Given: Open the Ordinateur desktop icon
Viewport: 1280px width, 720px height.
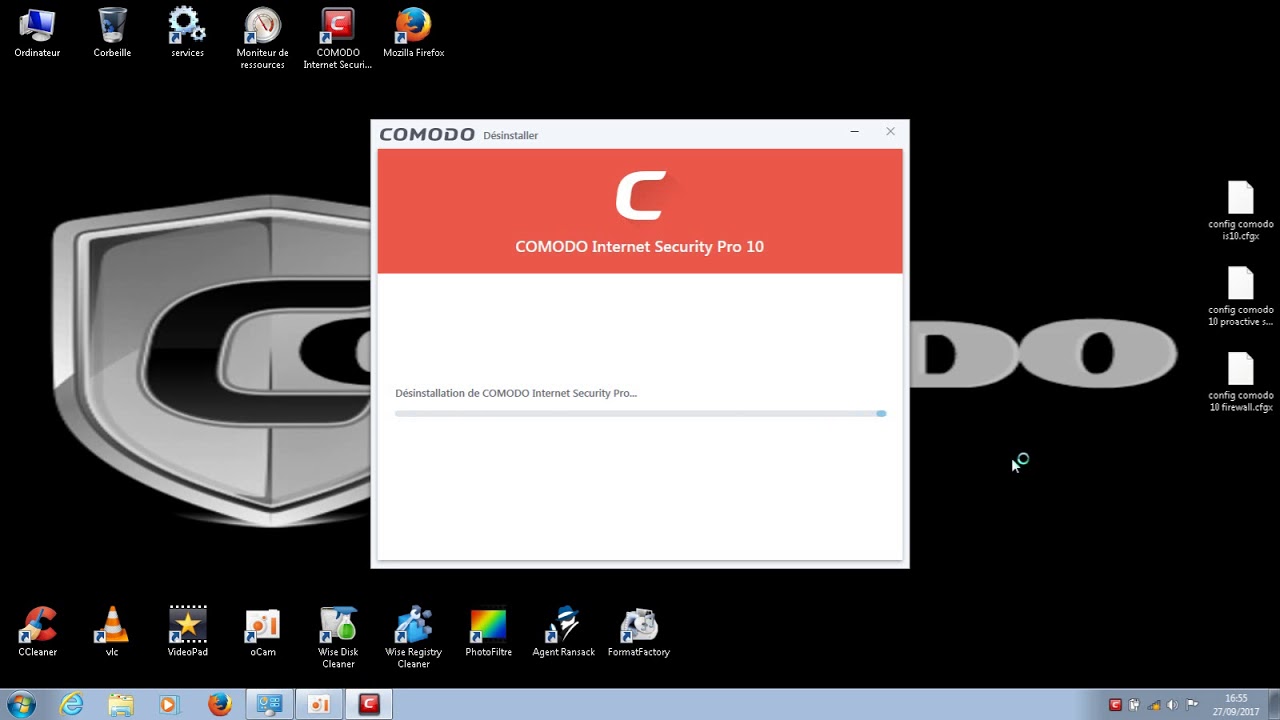Looking at the screenshot, I should 37,33.
